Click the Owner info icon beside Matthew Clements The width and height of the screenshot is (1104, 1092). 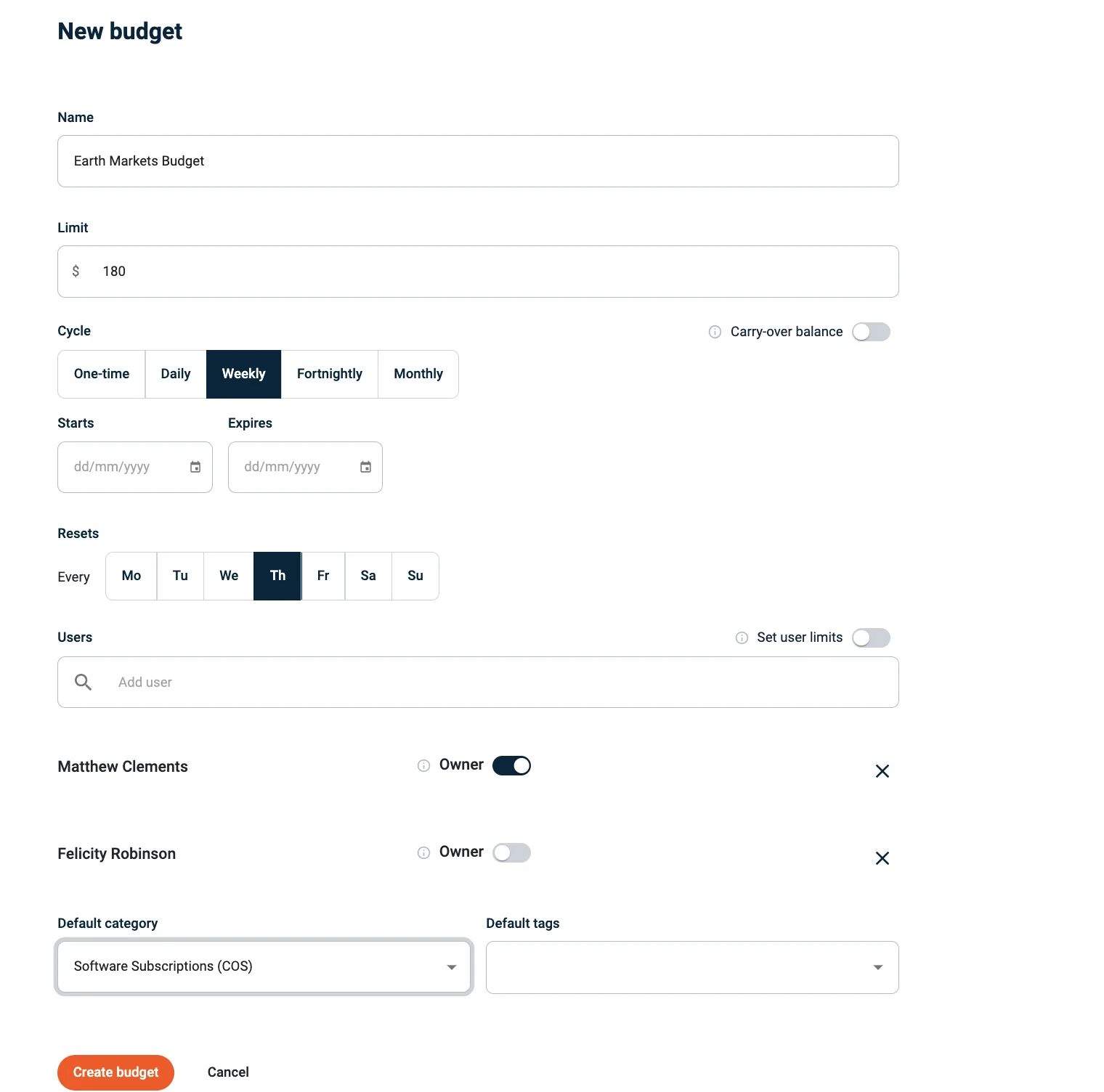423,765
